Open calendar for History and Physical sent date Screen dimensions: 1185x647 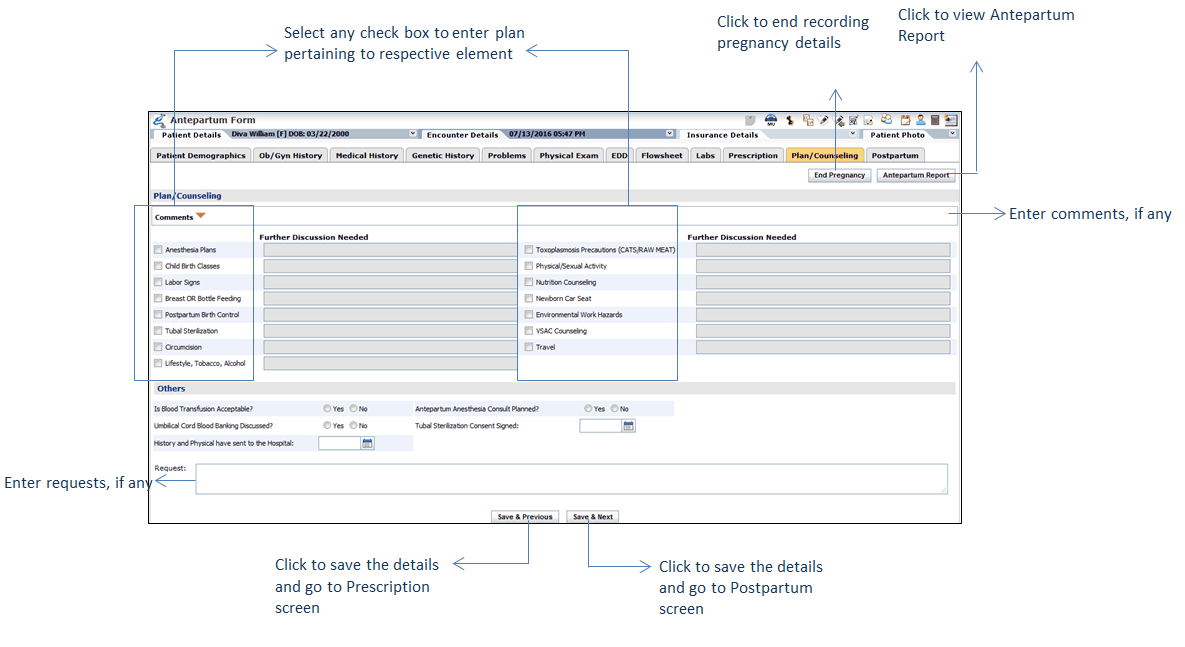click(367, 443)
